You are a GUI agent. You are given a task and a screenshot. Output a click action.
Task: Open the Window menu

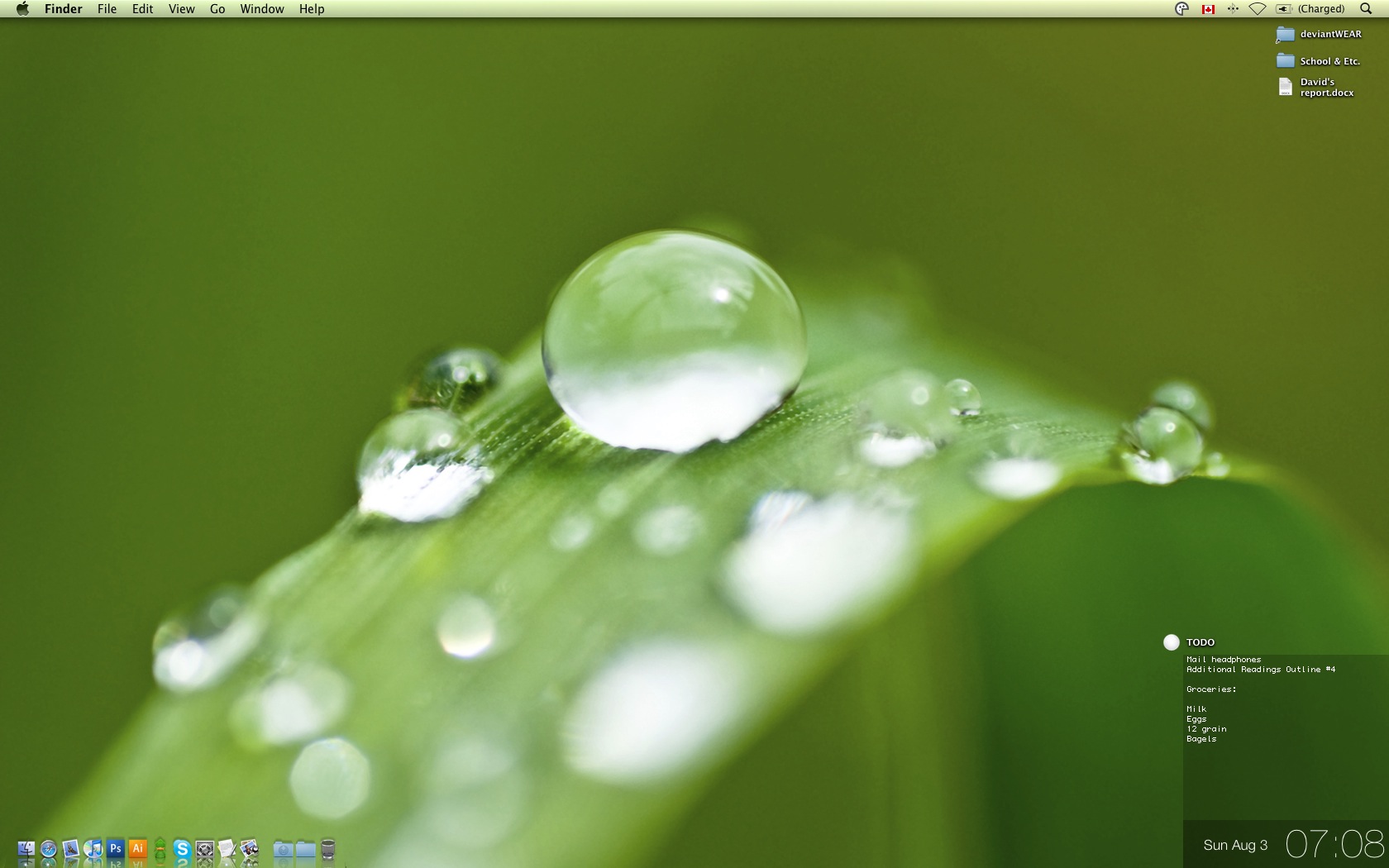click(262, 9)
